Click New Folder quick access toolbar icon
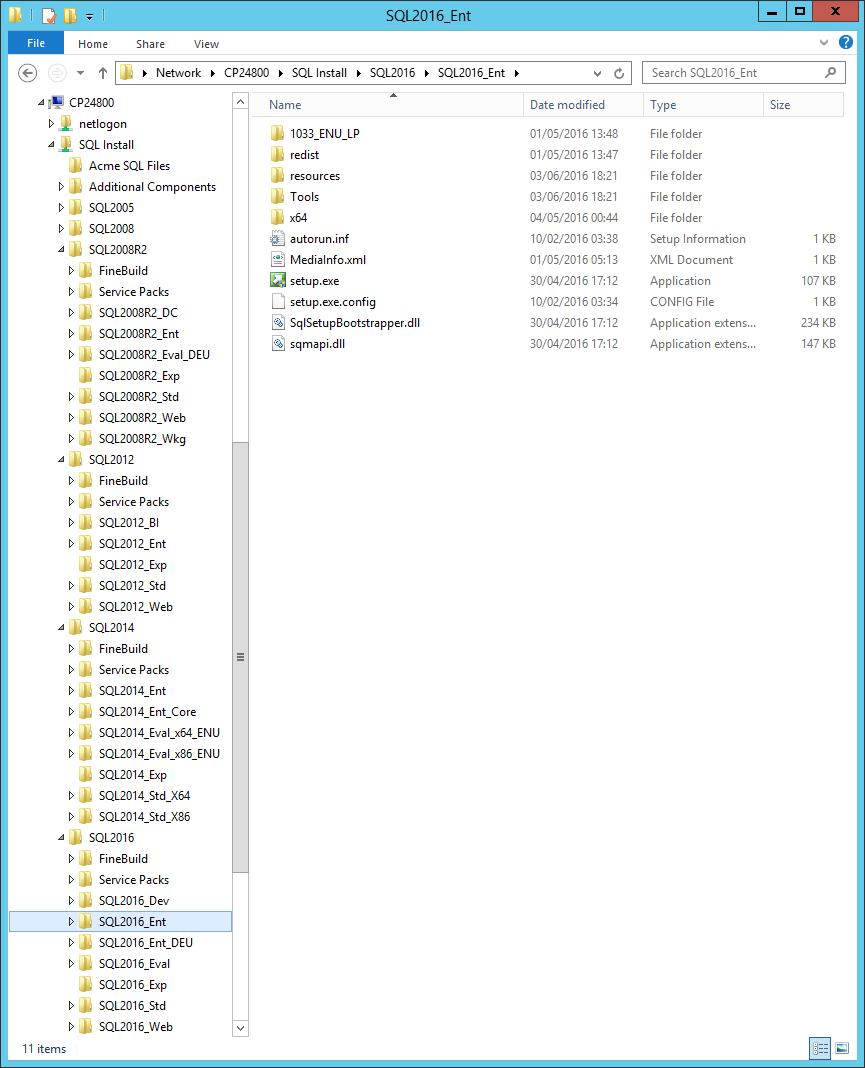Image resolution: width=865 pixels, height=1068 pixels. [x=69, y=15]
